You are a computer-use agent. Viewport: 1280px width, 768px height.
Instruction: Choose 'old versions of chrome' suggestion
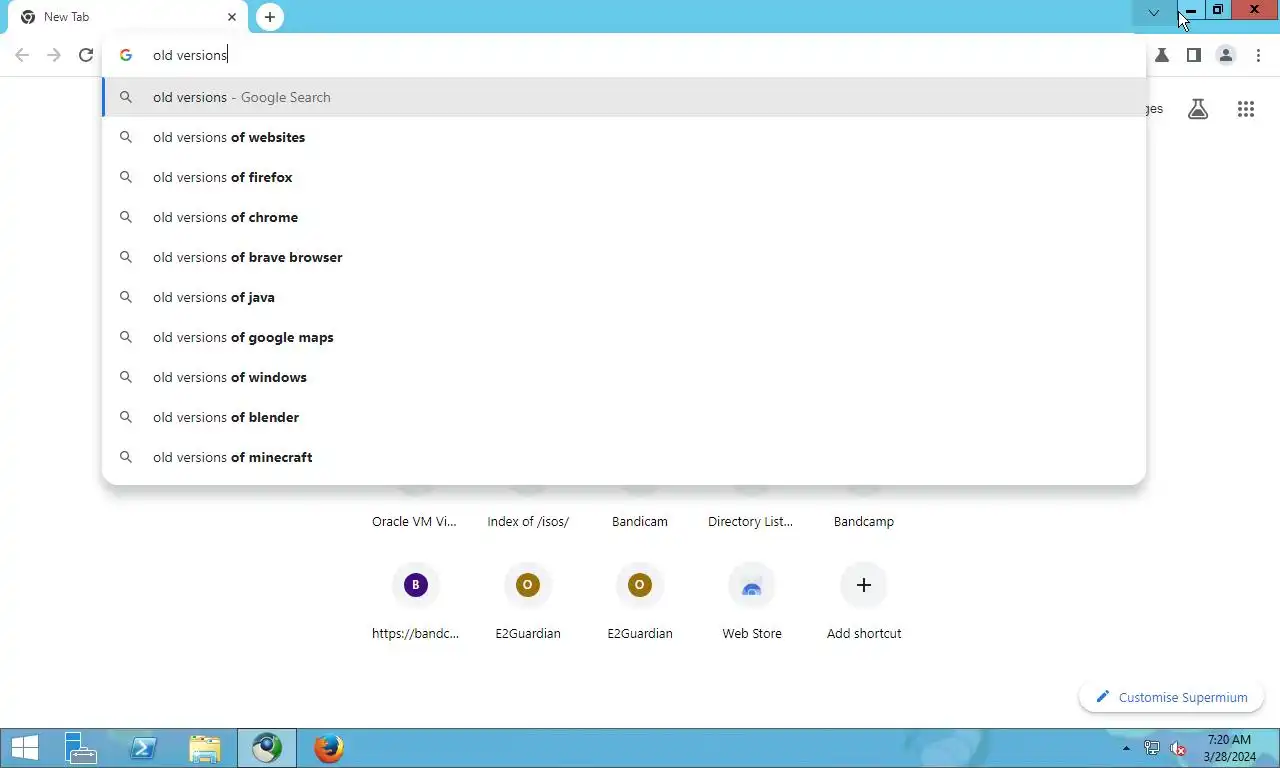[624, 217]
